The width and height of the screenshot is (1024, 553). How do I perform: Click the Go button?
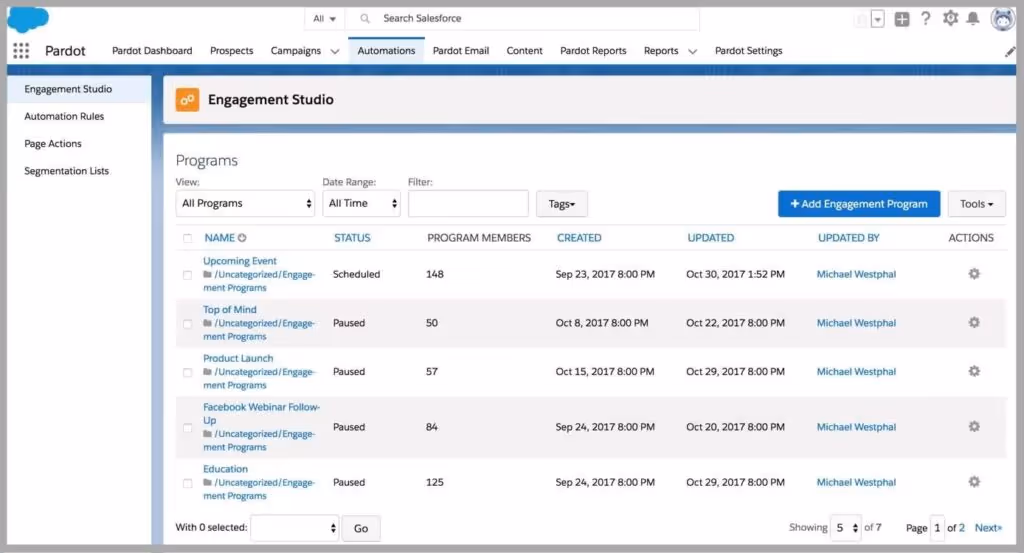click(x=360, y=528)
